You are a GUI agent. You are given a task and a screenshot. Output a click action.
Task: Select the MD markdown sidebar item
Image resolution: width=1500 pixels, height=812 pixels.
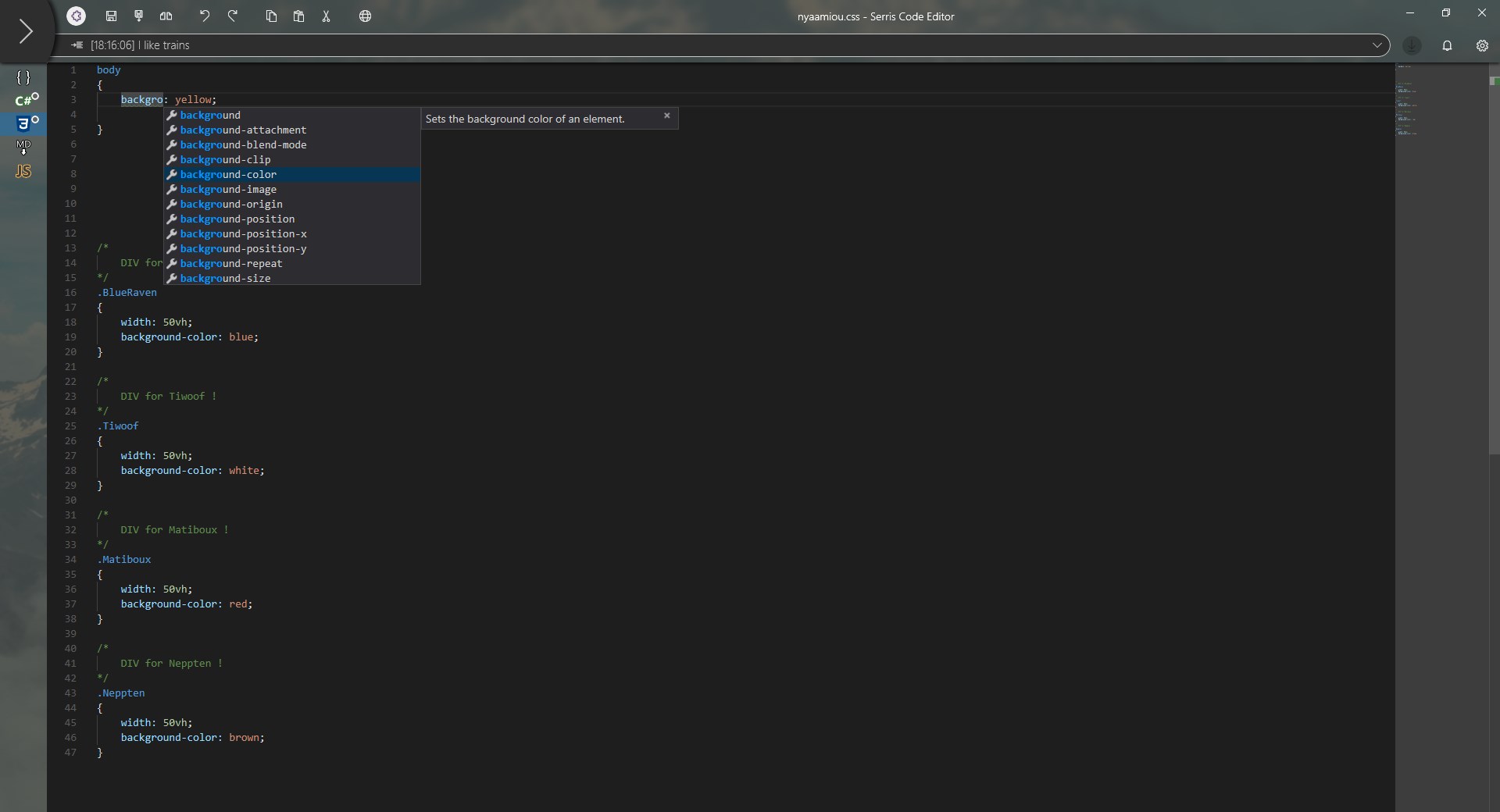pyautogui.click(x=23, y=147)
